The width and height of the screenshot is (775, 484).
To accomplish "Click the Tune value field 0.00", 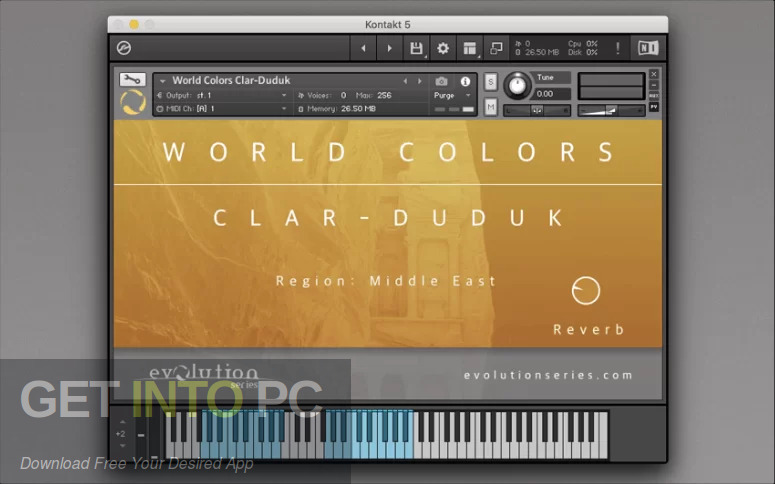I will tap(551, 94).
